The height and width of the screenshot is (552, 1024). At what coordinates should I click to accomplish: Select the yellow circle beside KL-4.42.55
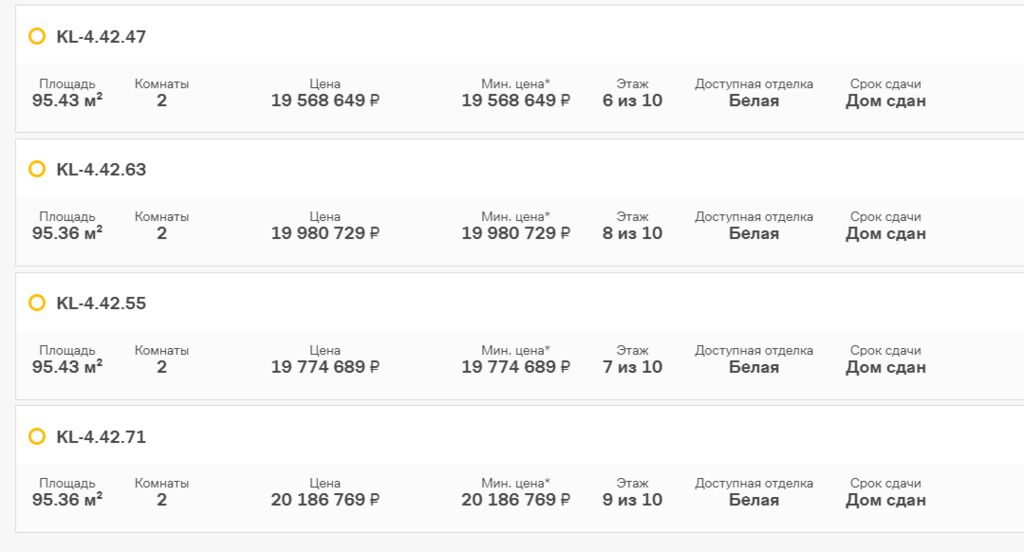(37, 302)
